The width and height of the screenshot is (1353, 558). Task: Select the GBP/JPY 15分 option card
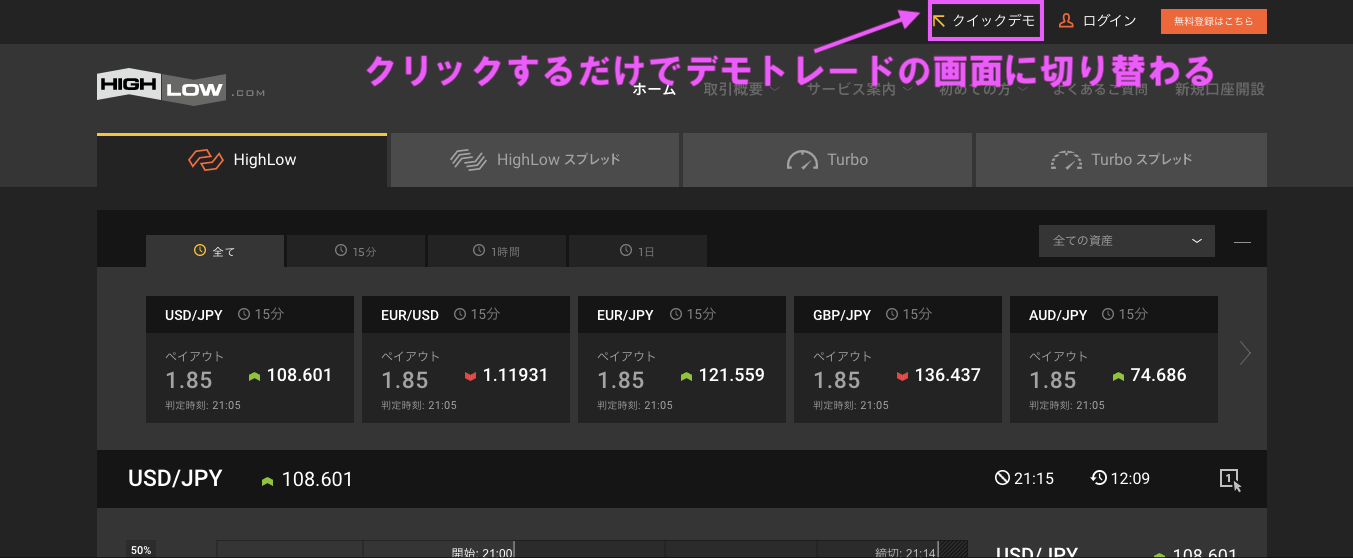[x=898, y=359]
